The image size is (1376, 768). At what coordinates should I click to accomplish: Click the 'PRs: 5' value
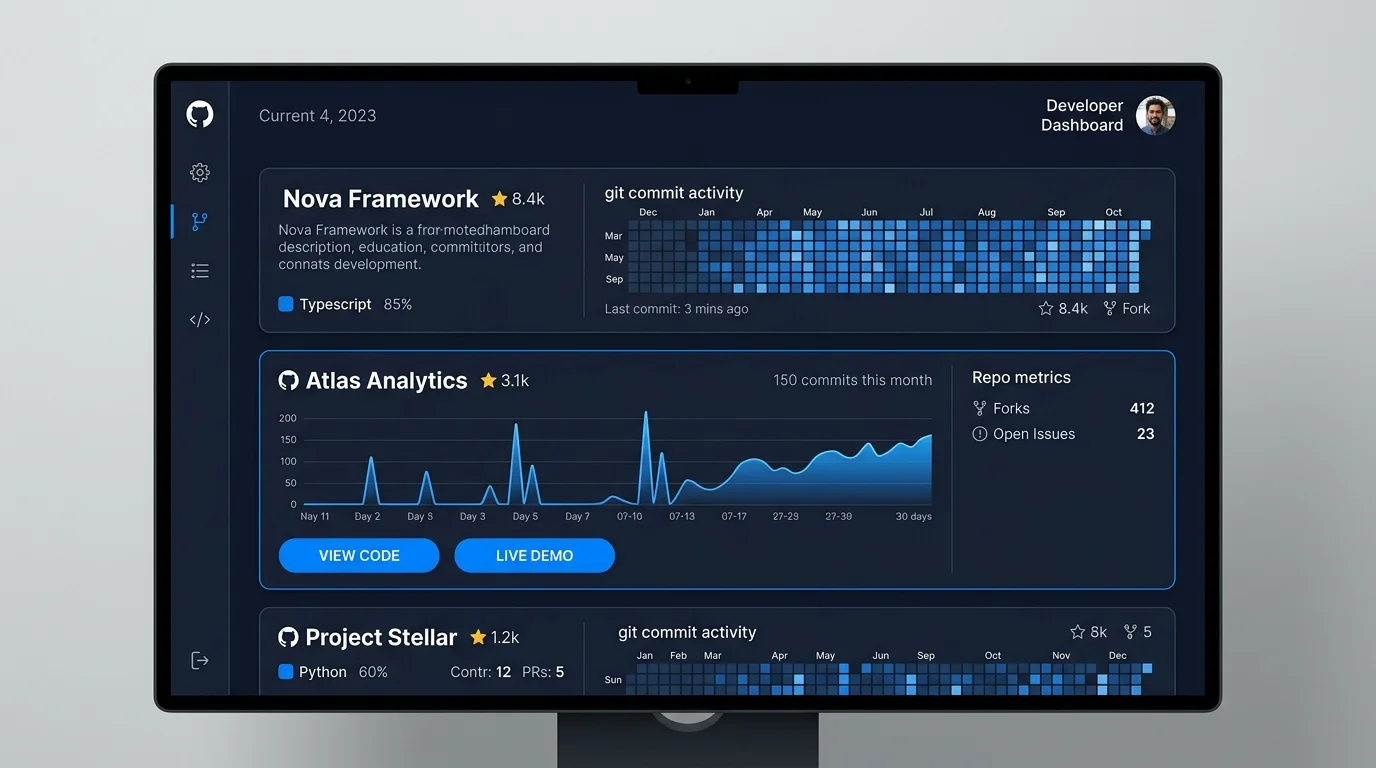(x=543, y=672)
